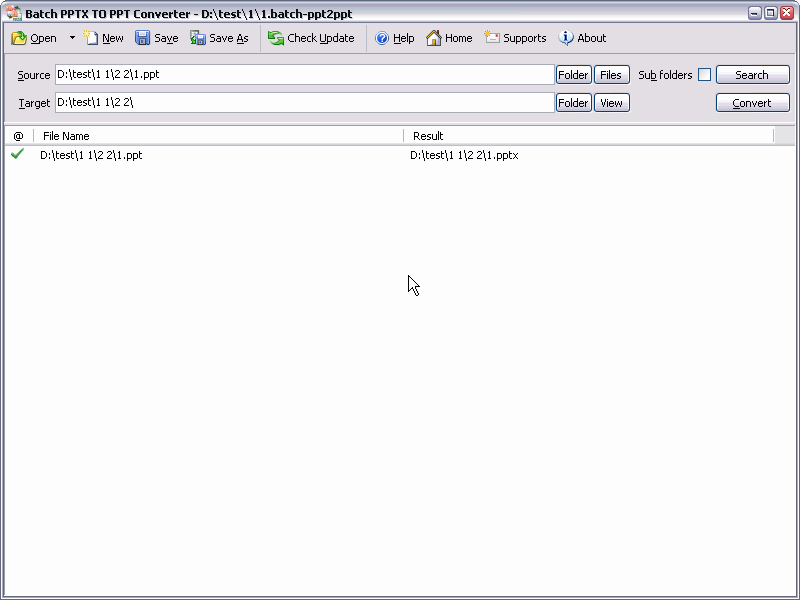Click the Target Folder button
Viewport: 800px width, 600px height.
(x=573, y=103)
